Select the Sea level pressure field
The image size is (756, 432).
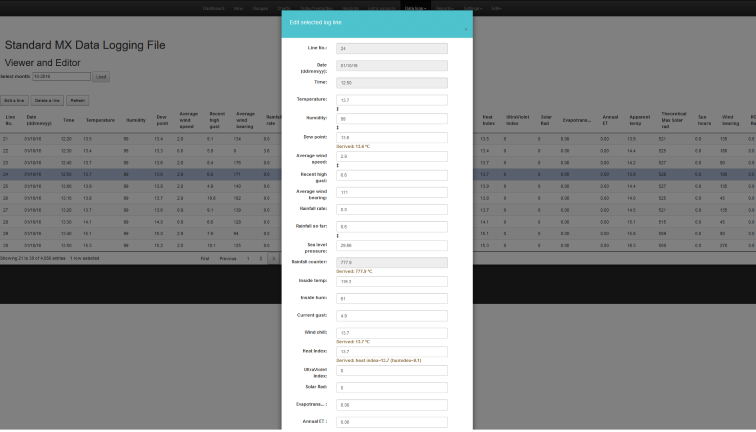click(392, 245)
